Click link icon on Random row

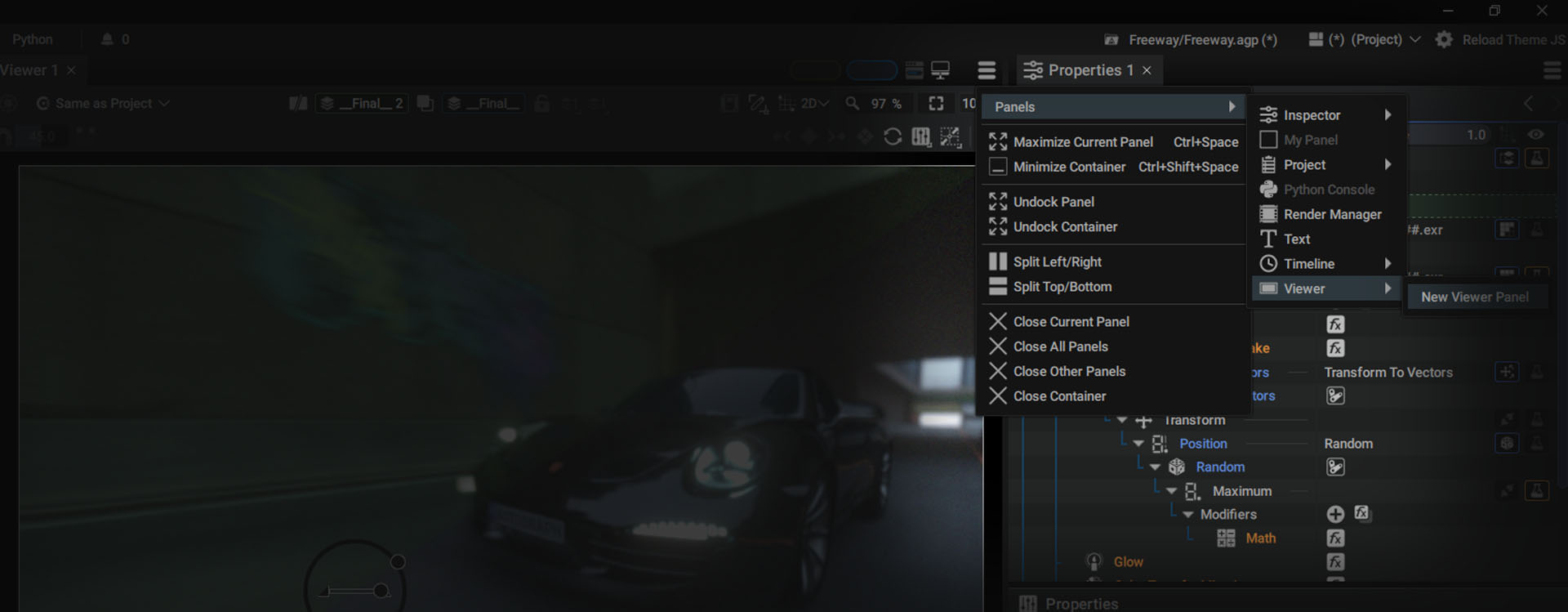[x=1335, y=467]
